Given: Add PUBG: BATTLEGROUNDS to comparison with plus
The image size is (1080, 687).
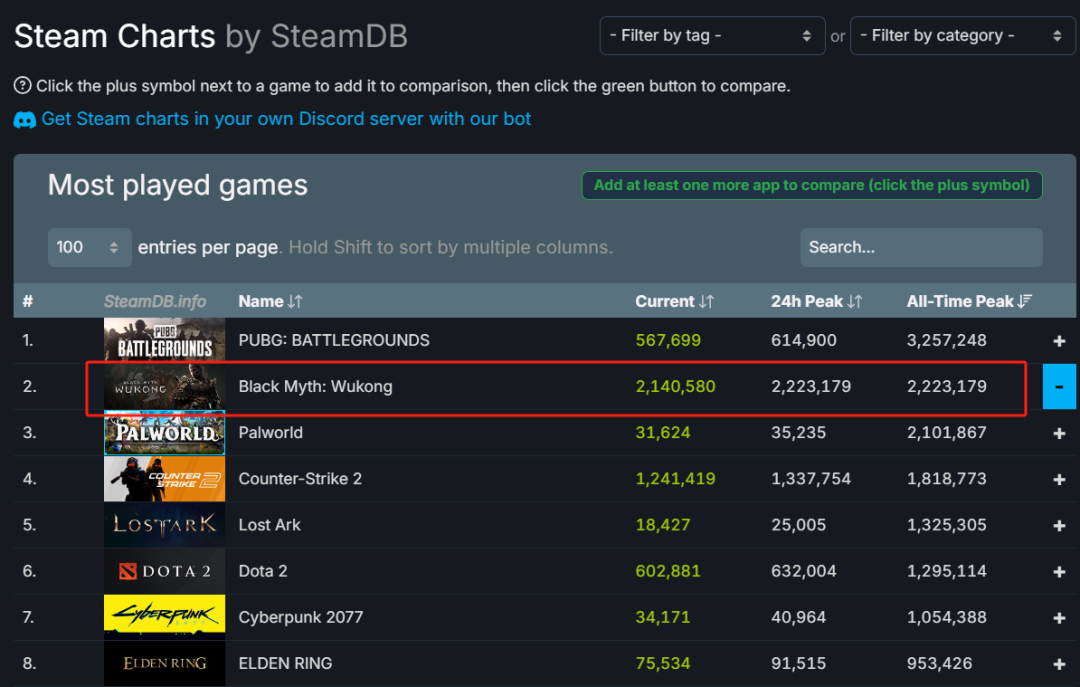Looking at the screenshot, I should click(1059, 341).
